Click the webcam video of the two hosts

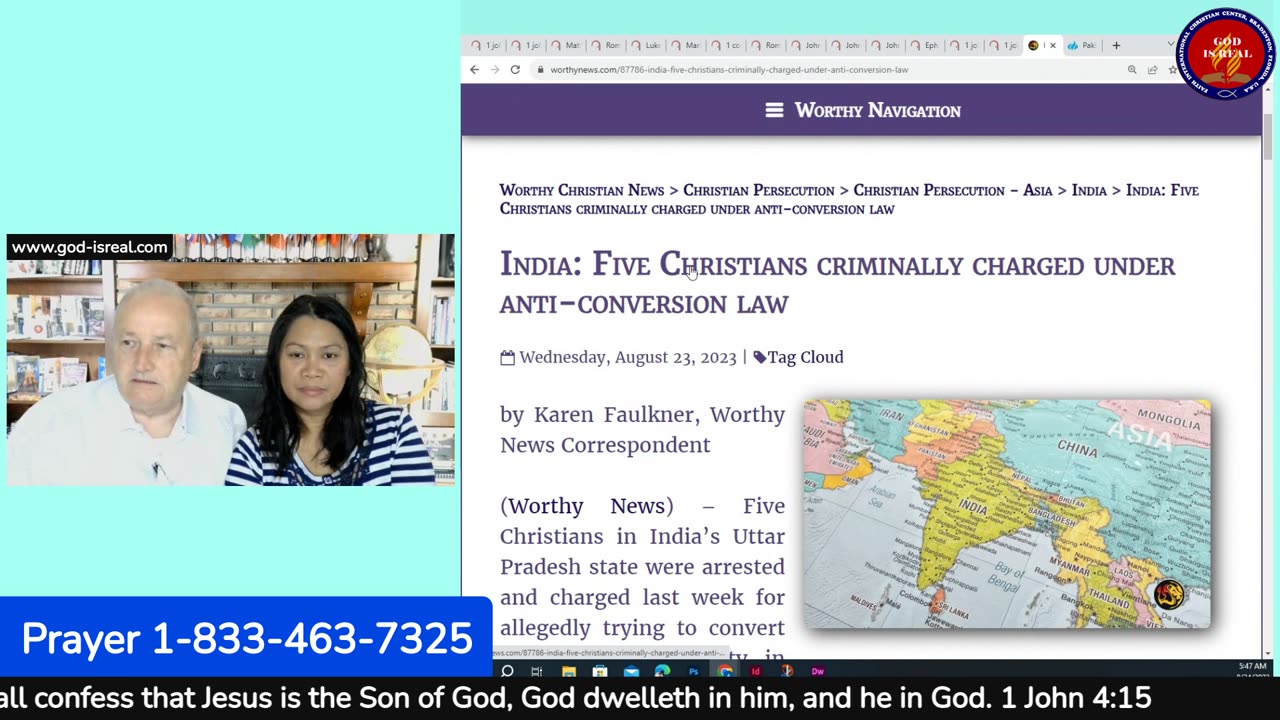point(231,360)
